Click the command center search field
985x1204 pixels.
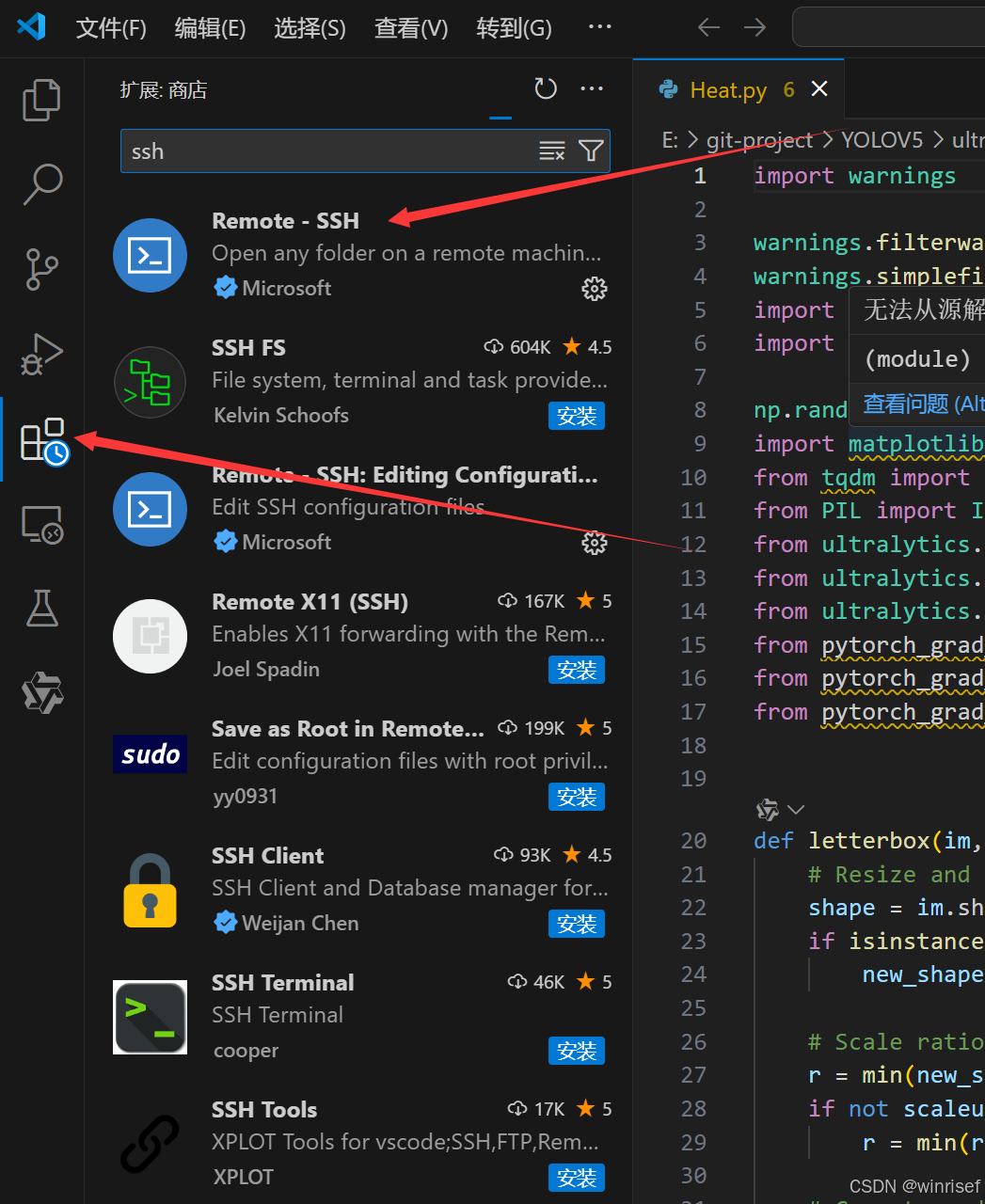pos(888,26)
